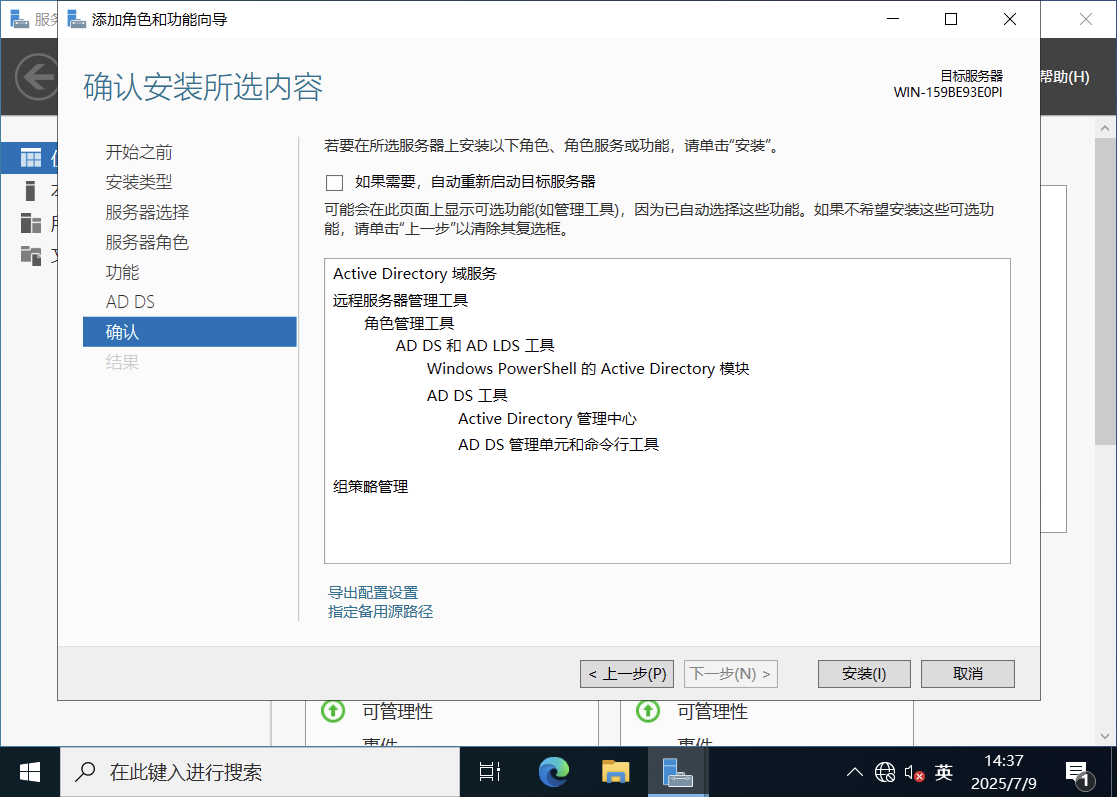Open the Server Manager dashboard sidebar icon

tap(31, 157)
